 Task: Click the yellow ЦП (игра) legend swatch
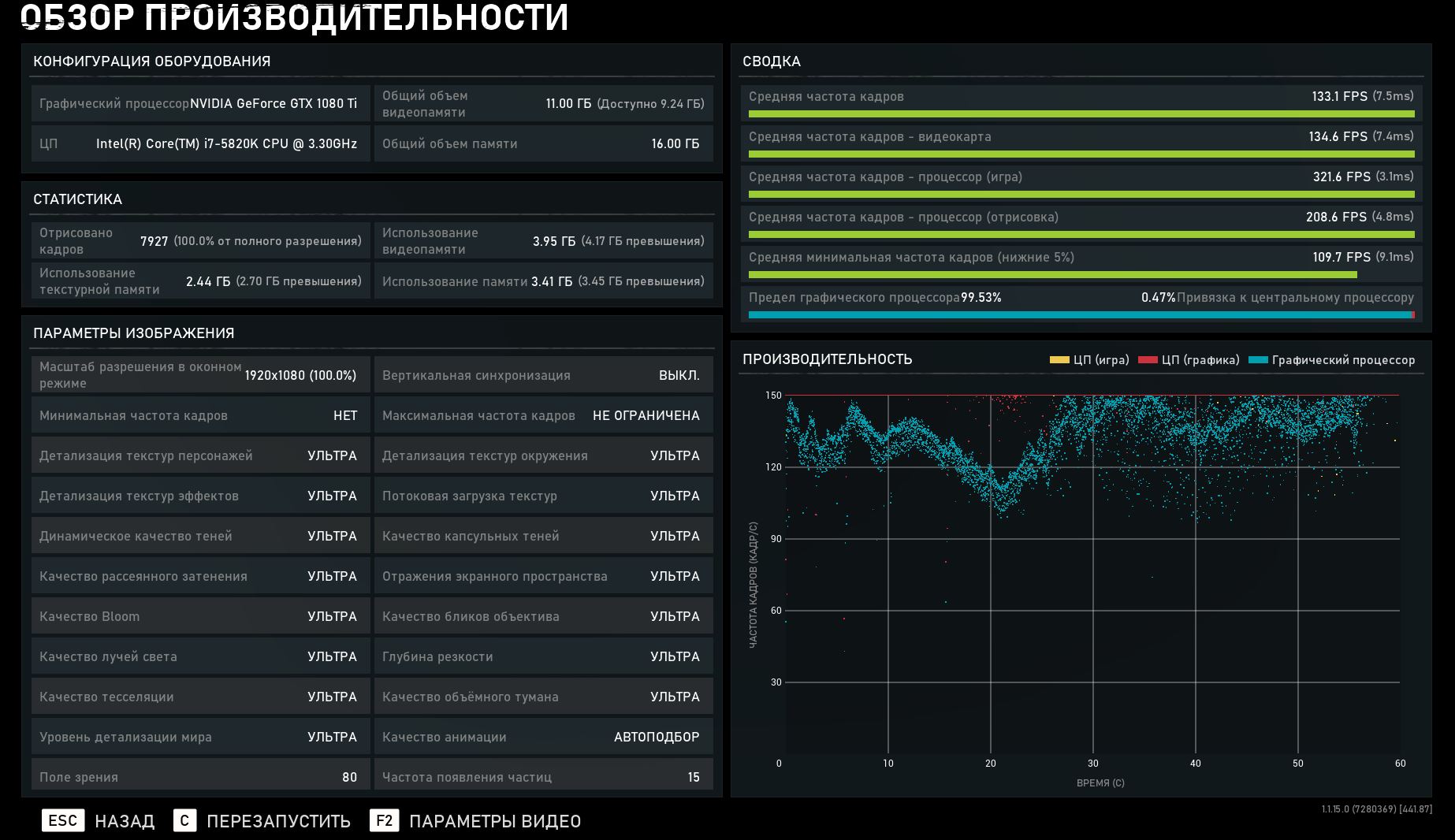click(1059, 360)
